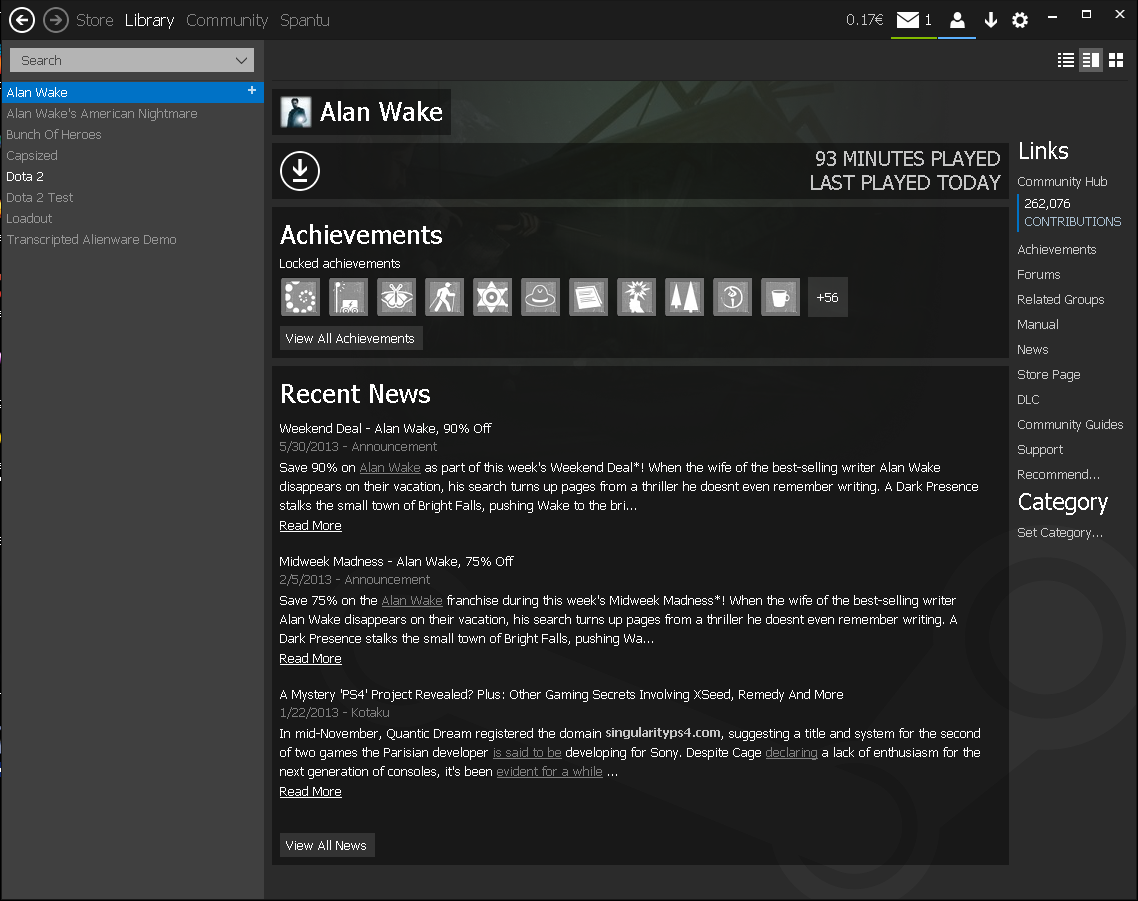Open the Support link

click(1040, 450)
